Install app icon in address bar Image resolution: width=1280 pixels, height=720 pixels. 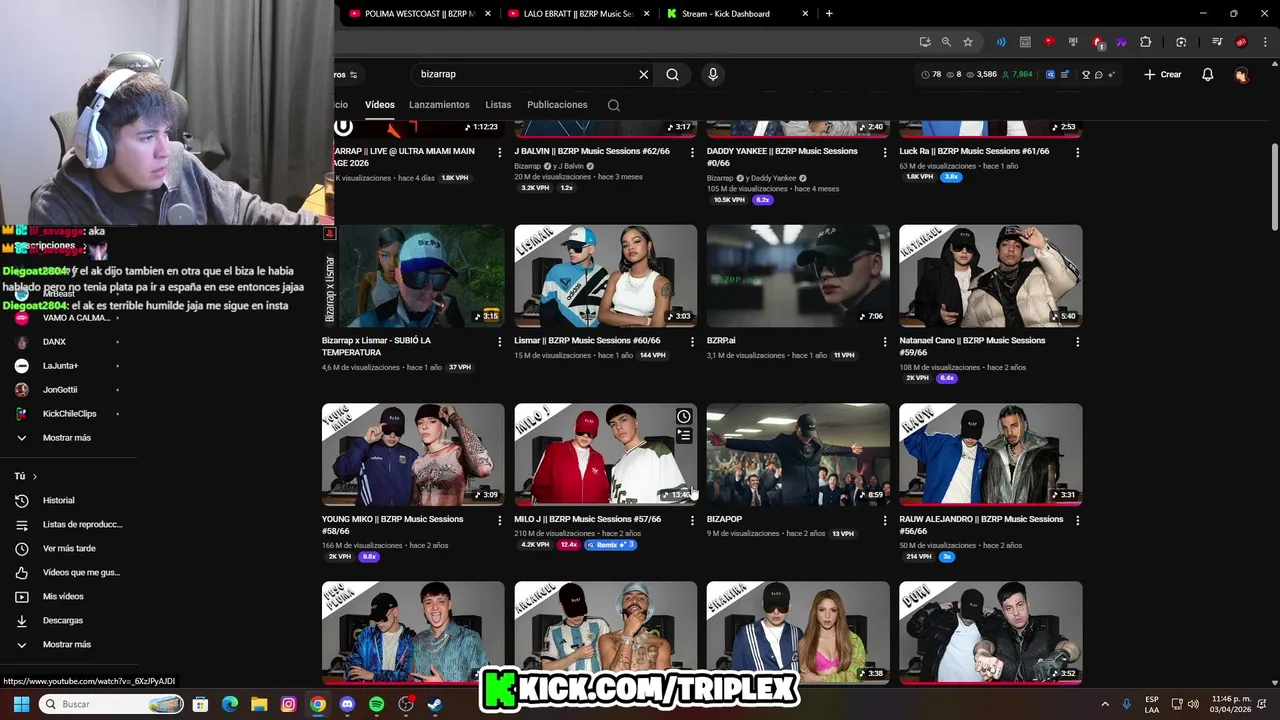[x=925, y=42]
